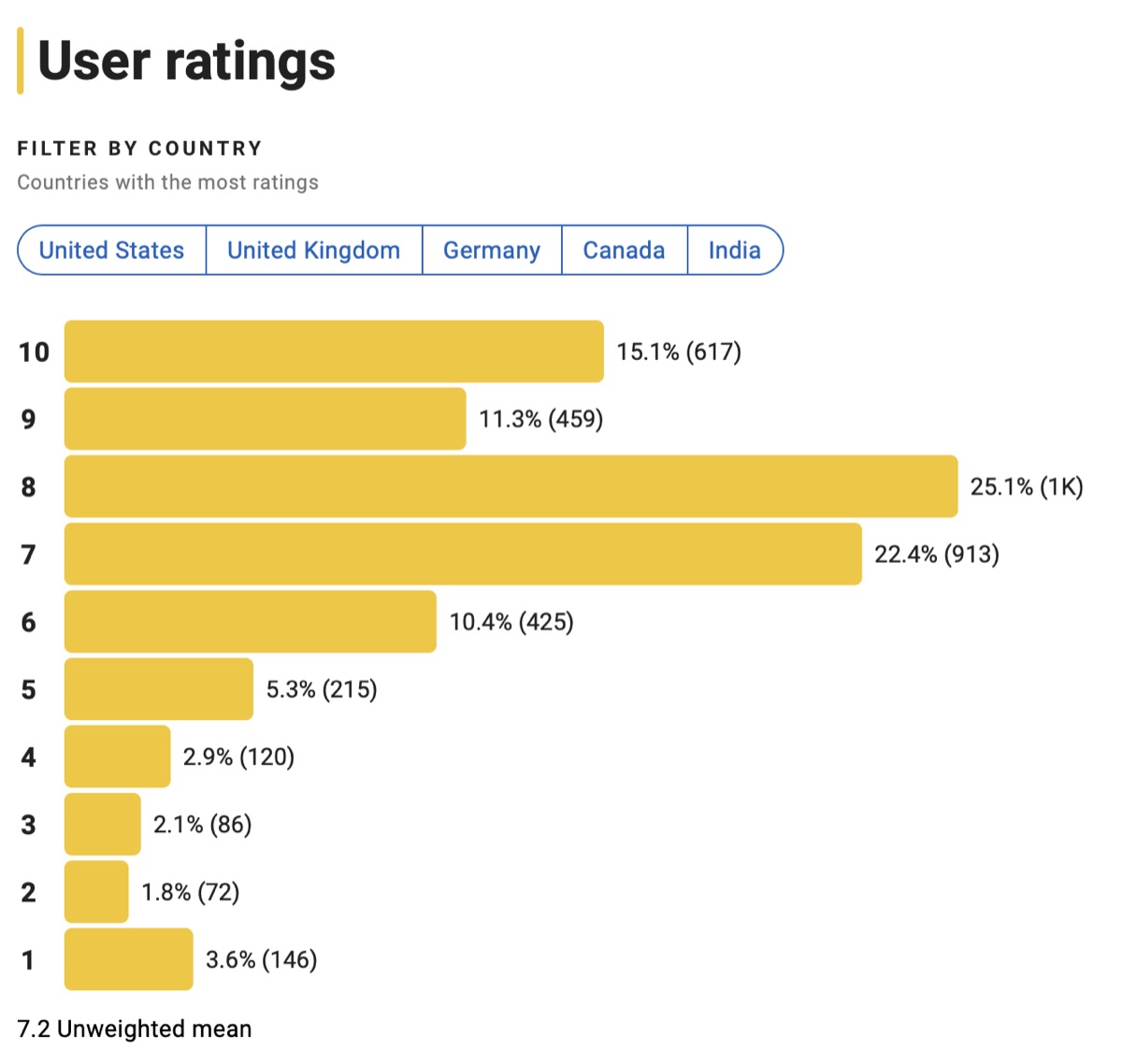This screenshot has width=1122, height=1064.
Task: Open the rating 7 bar
Action: (463, 554)
